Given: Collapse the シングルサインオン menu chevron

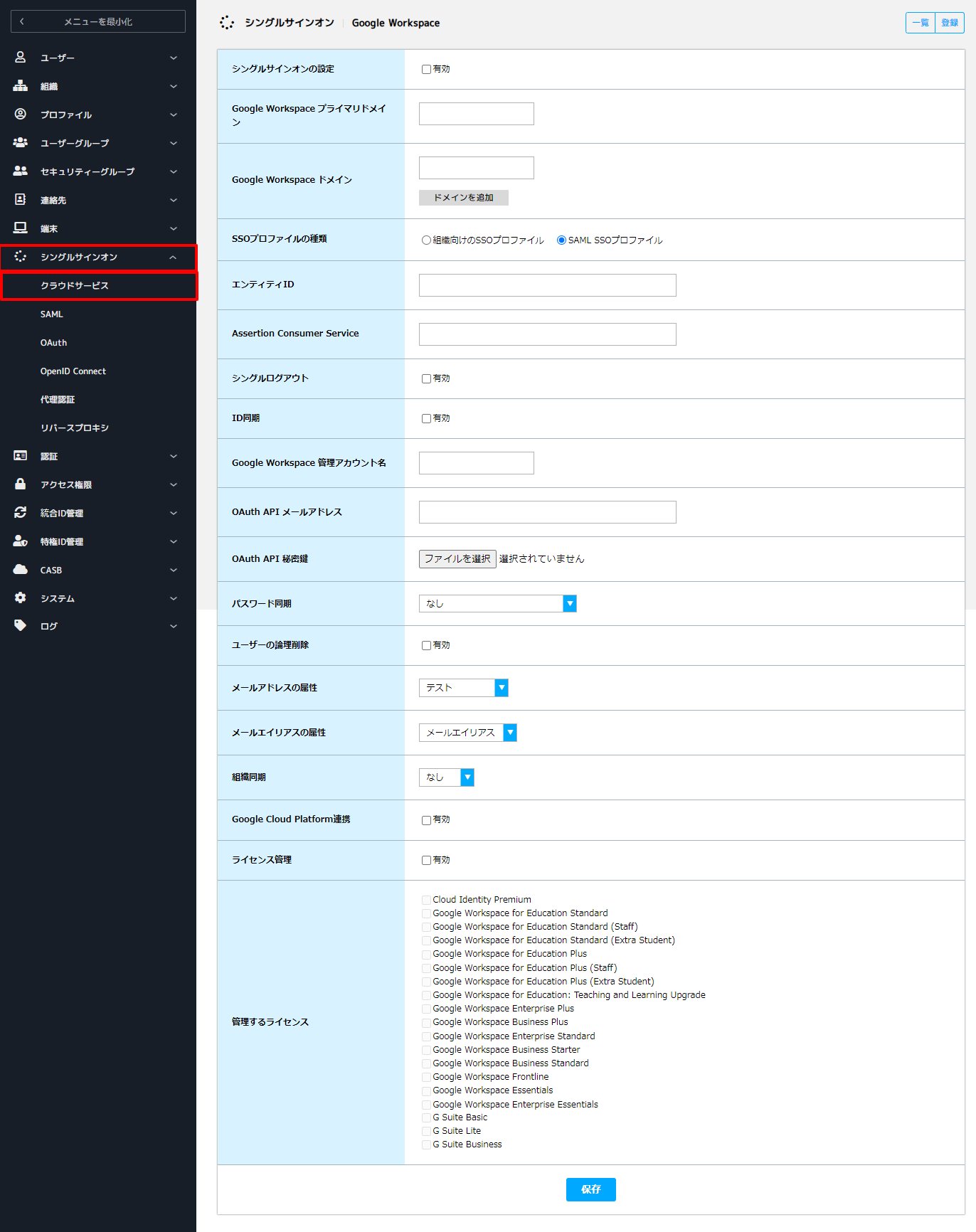Looking at the screenshot, I should (173, 257).
